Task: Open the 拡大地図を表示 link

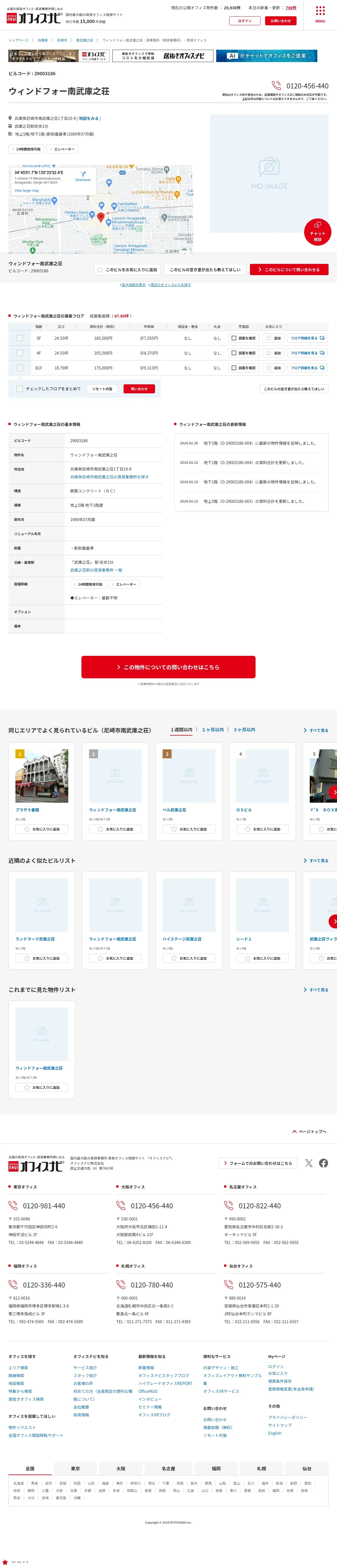Action: [x=133, y=285]
